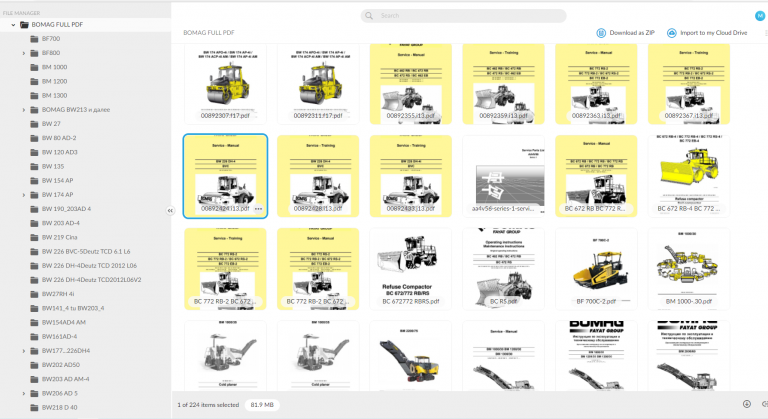This screenshot has height=419, width=768.
Task: Select the BW27RH 4i folder
Action: coord(58,295)
